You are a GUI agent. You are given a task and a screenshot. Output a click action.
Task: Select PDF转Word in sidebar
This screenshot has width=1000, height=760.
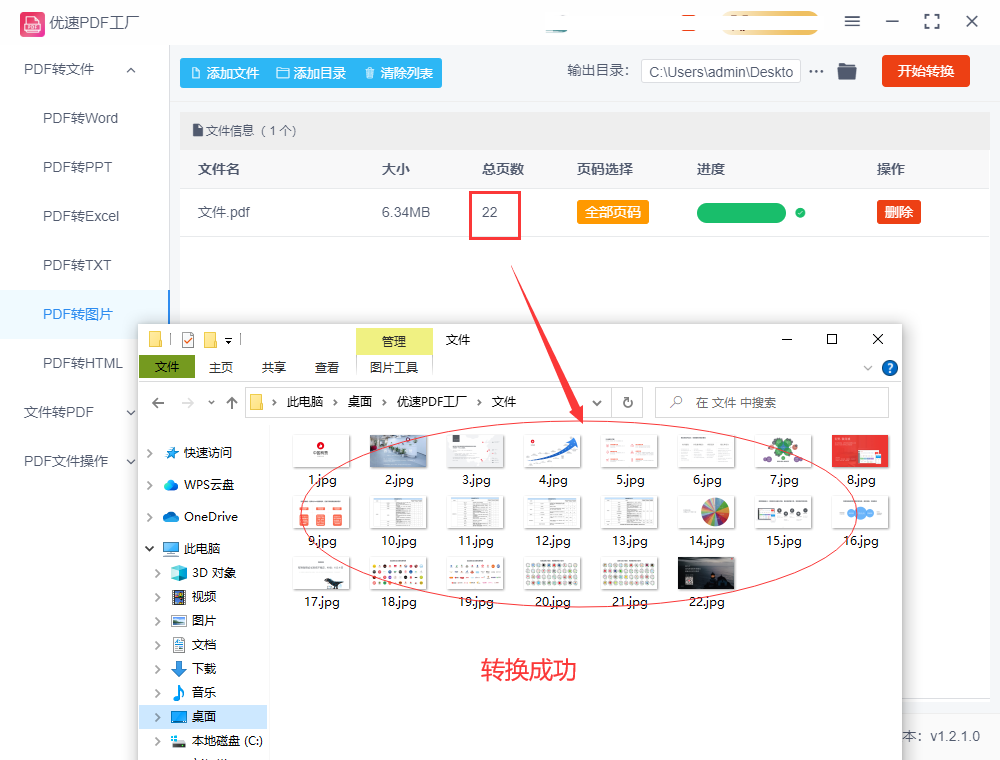(x=80, y=119)
